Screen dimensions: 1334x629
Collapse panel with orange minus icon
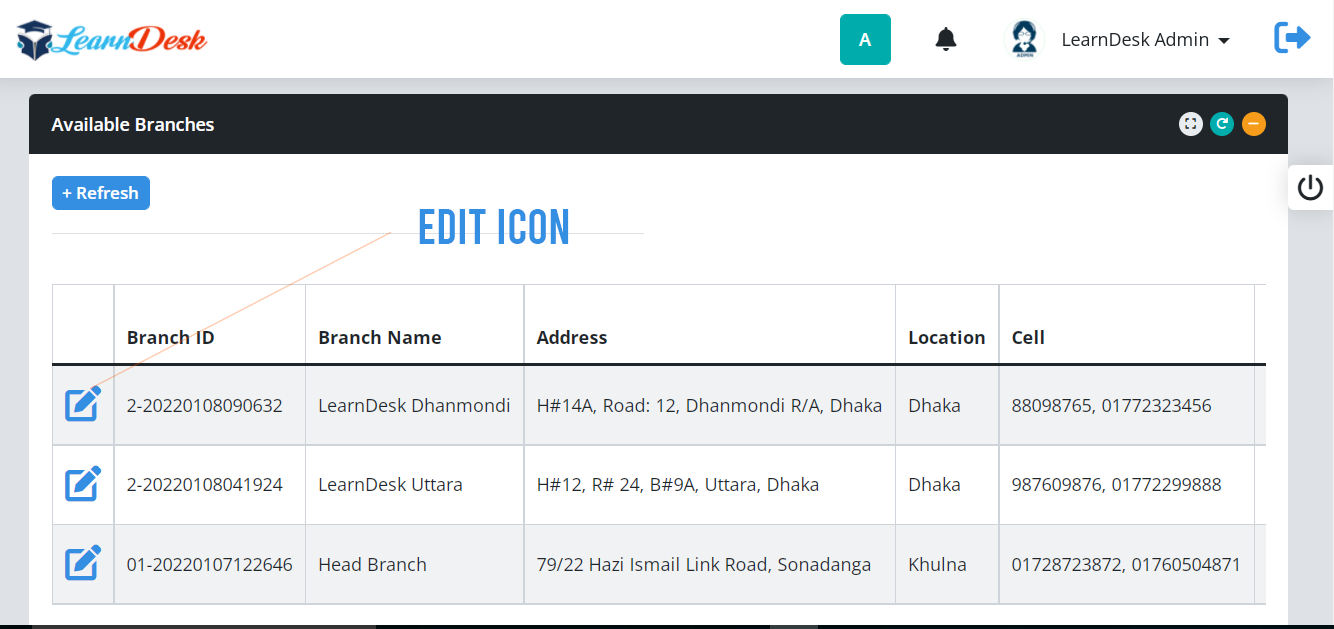(1254, 124)
